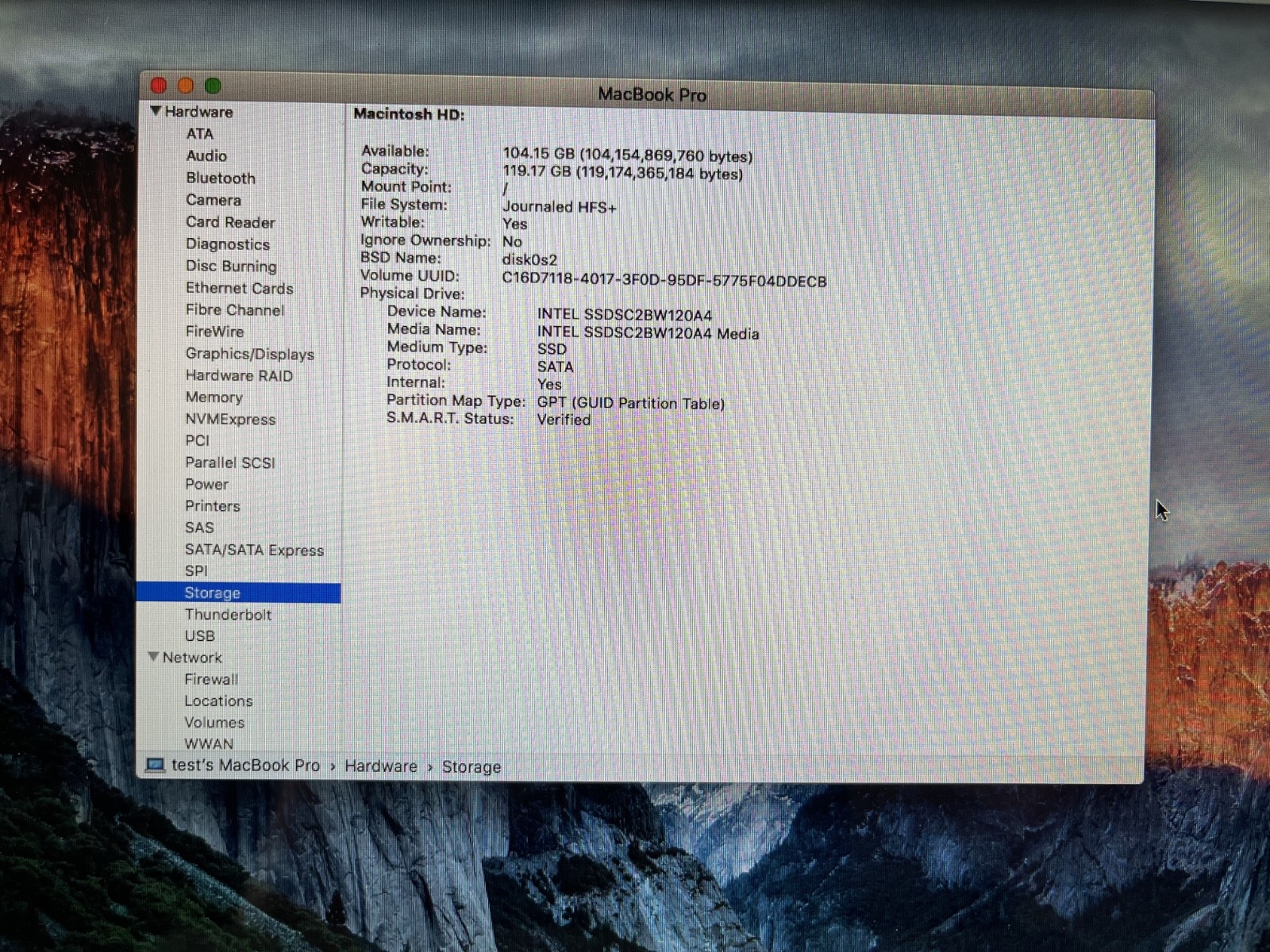Select ATA in the Hardware list
1270x952 pixels.
tap(200, 134)
